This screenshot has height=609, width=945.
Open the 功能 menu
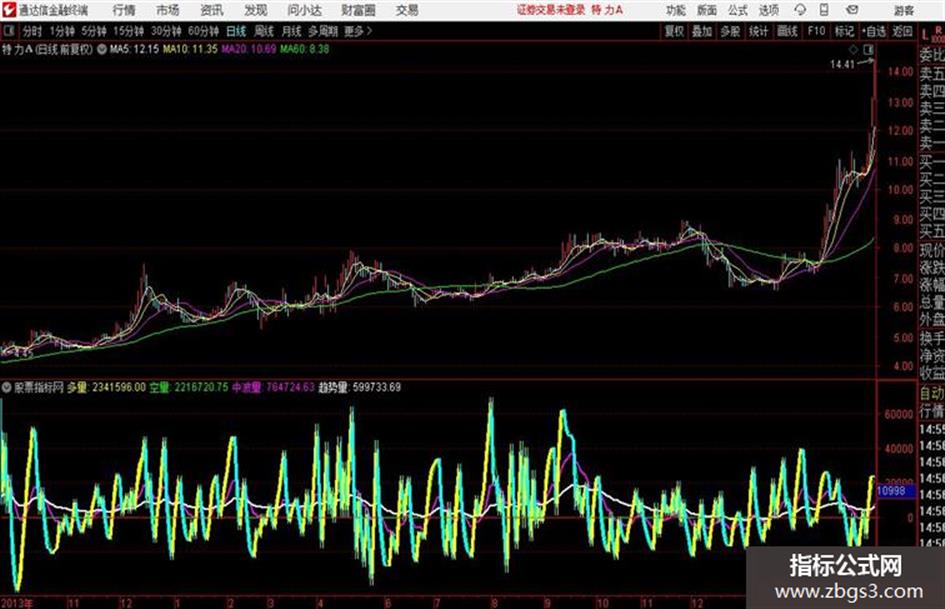[x=676, y=10]
